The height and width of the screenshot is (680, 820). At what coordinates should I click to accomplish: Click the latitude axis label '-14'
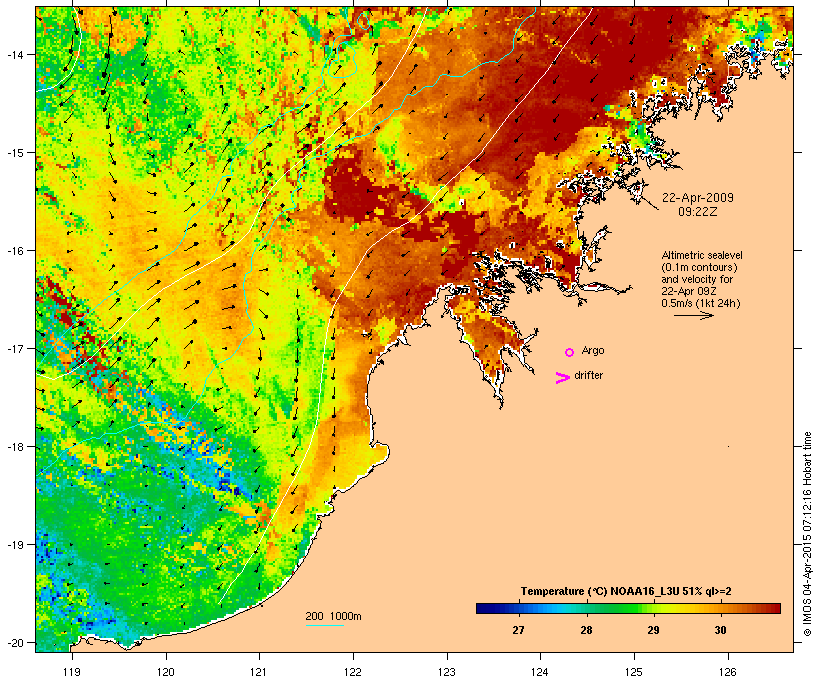[x=14, y=55]
